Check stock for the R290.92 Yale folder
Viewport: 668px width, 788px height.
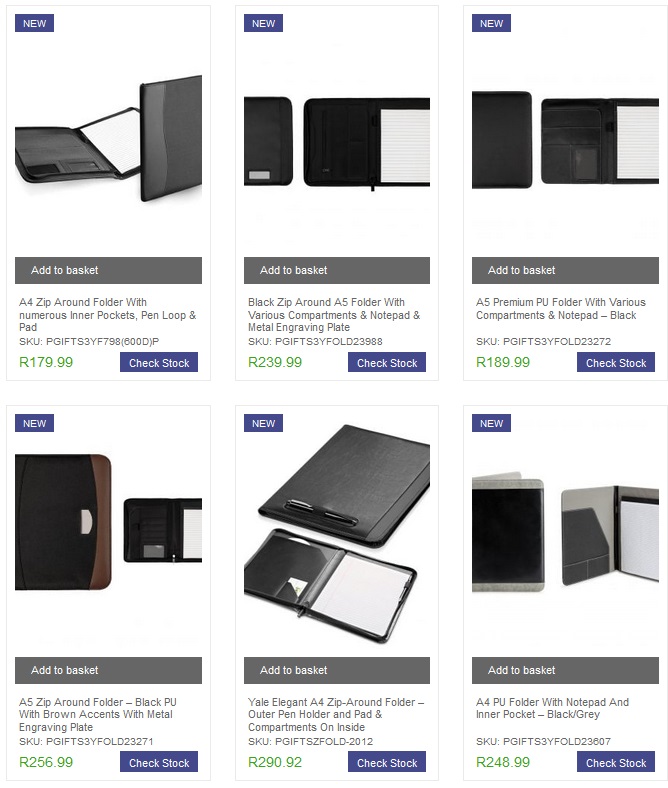click(x=387, y=762)
